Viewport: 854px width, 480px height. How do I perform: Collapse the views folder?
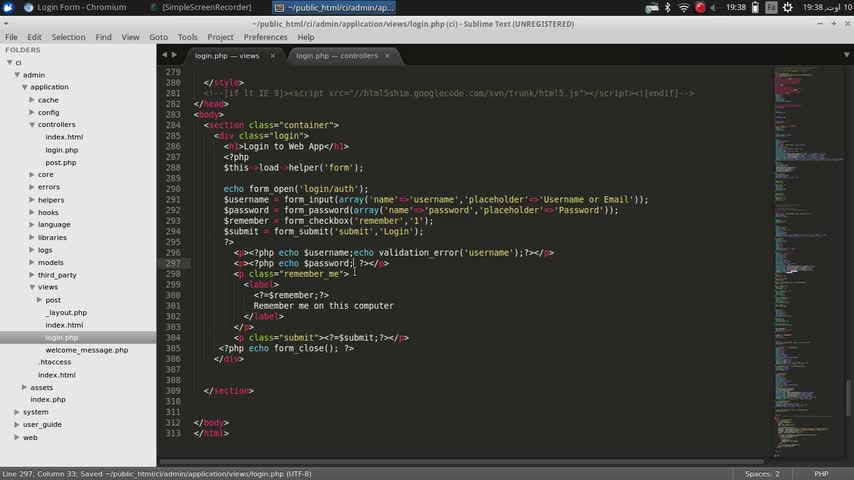(x=32, y=287)
